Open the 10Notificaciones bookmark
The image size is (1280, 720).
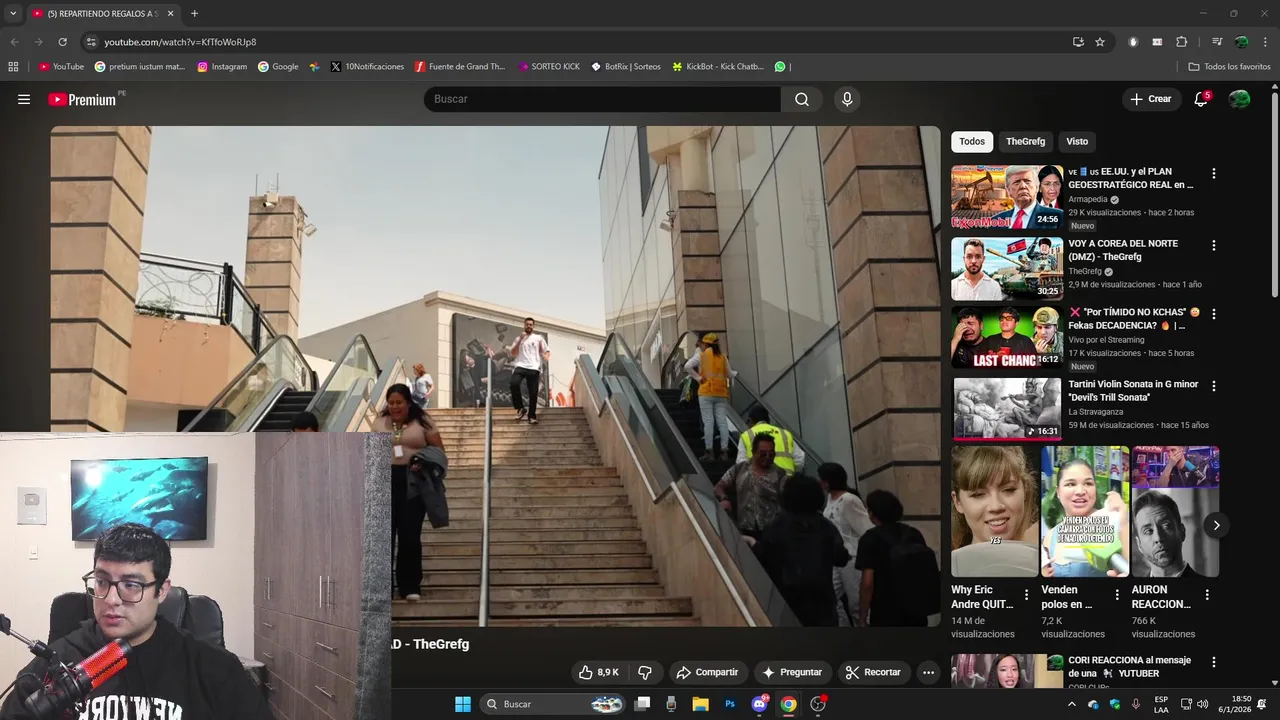[367, 67]
